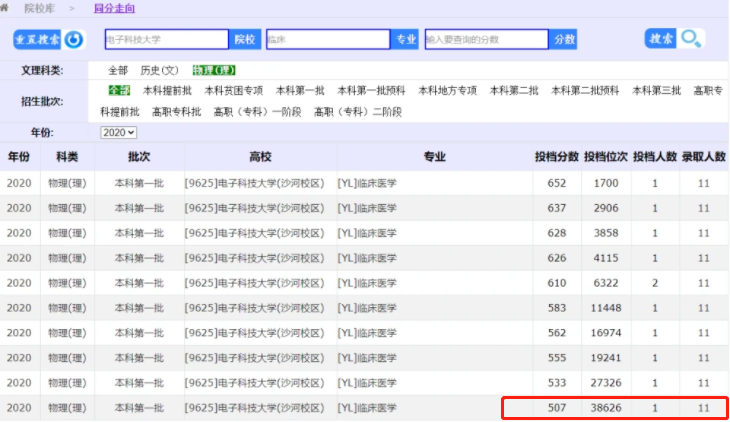Focus the major name input field

328,40
